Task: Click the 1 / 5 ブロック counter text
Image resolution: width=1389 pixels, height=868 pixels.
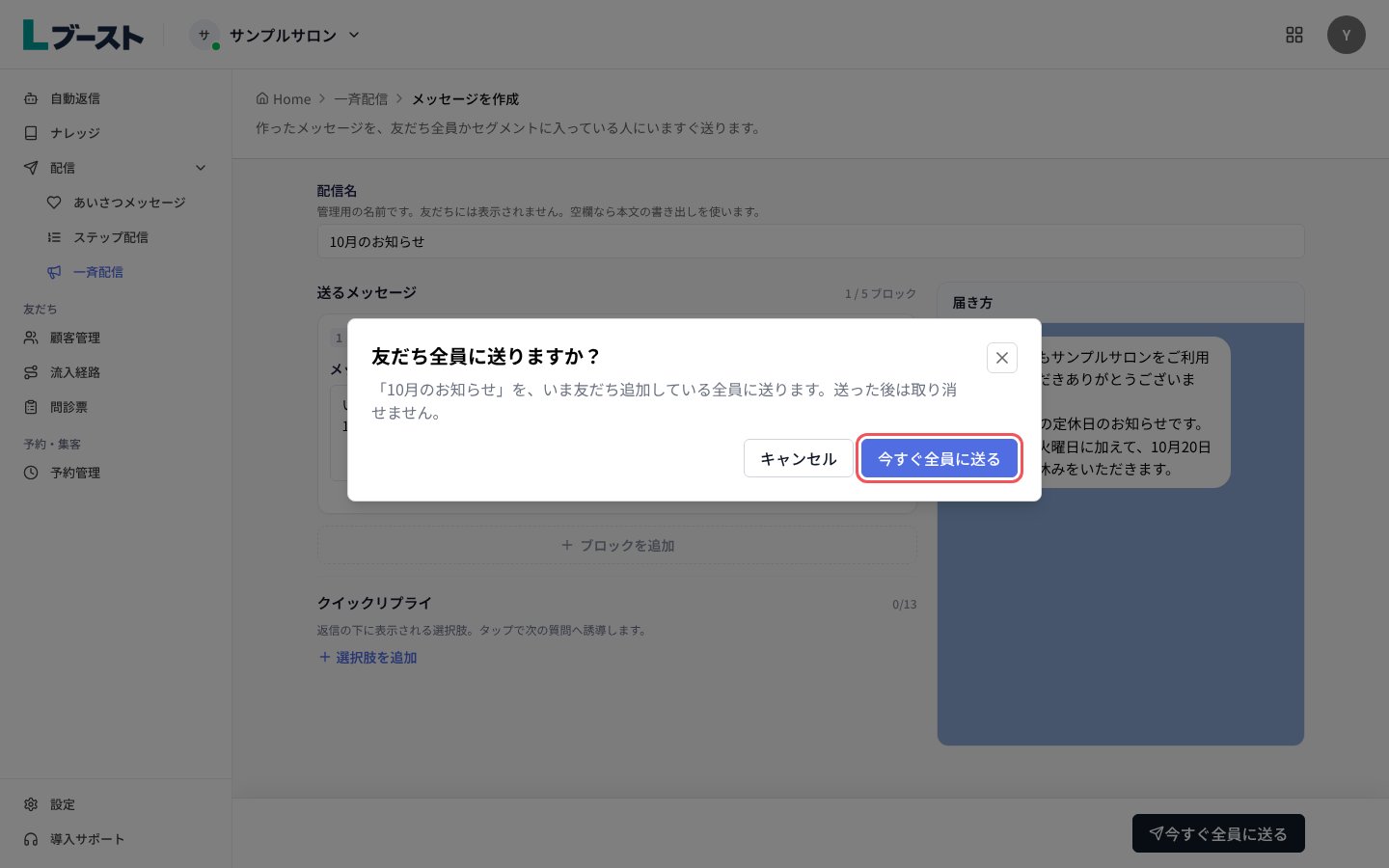Action: (x=881, y=293)
